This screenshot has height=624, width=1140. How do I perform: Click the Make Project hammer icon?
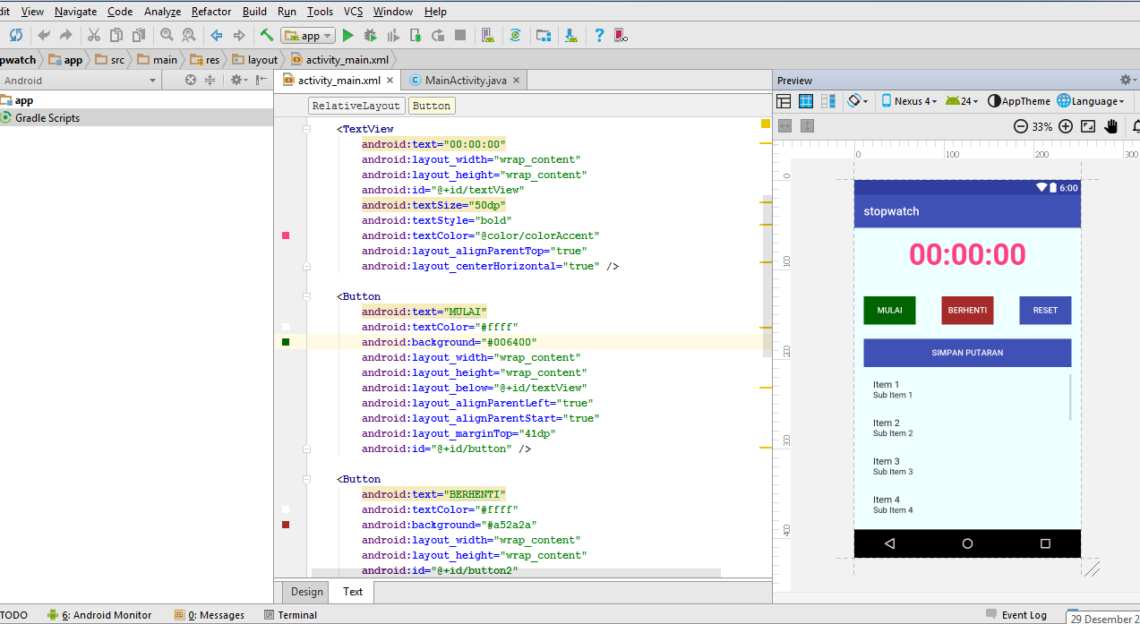pyautogui.click(x=267, y=35)
